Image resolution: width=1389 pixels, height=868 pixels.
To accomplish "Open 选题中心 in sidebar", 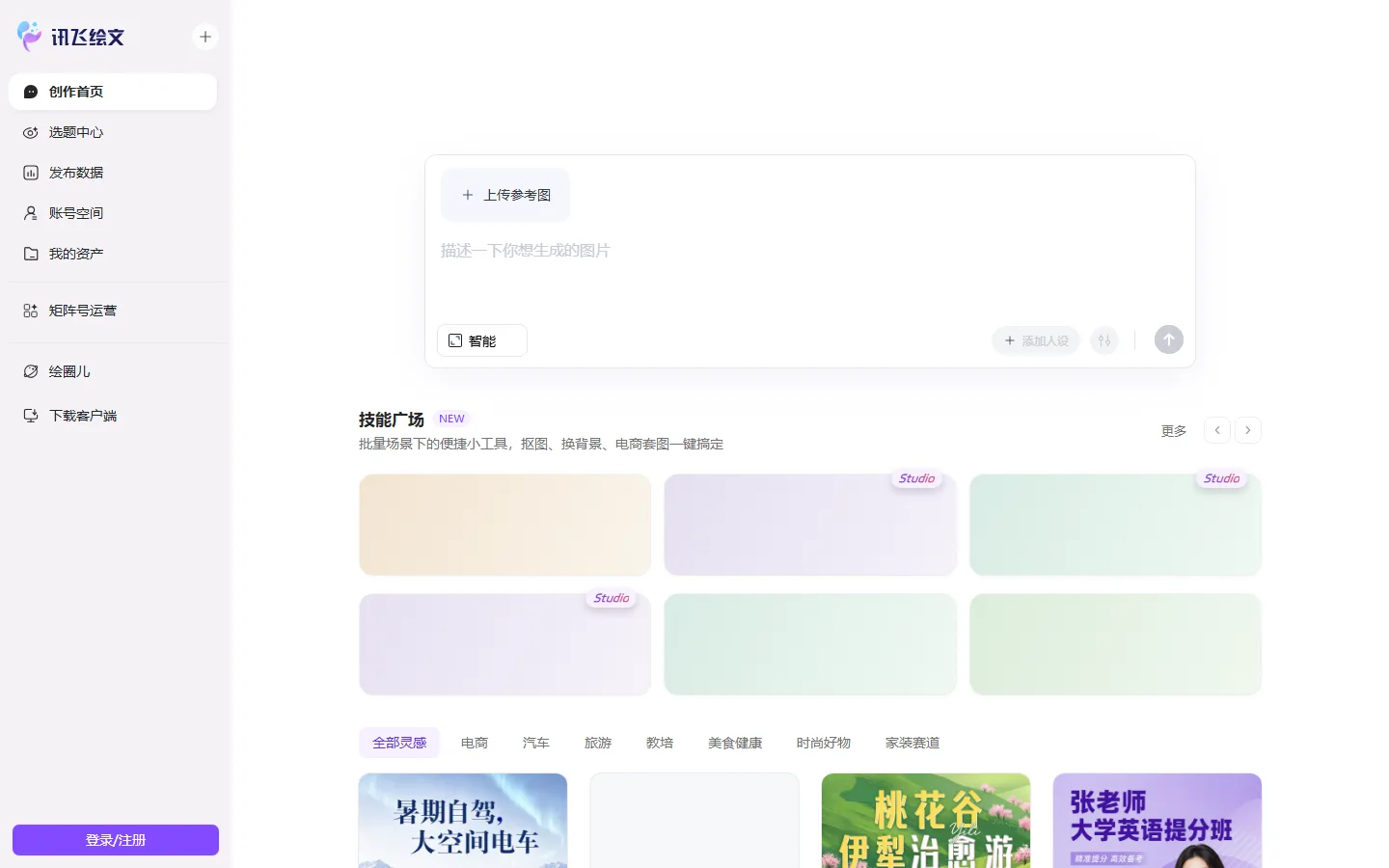I will tap(113, 132).
